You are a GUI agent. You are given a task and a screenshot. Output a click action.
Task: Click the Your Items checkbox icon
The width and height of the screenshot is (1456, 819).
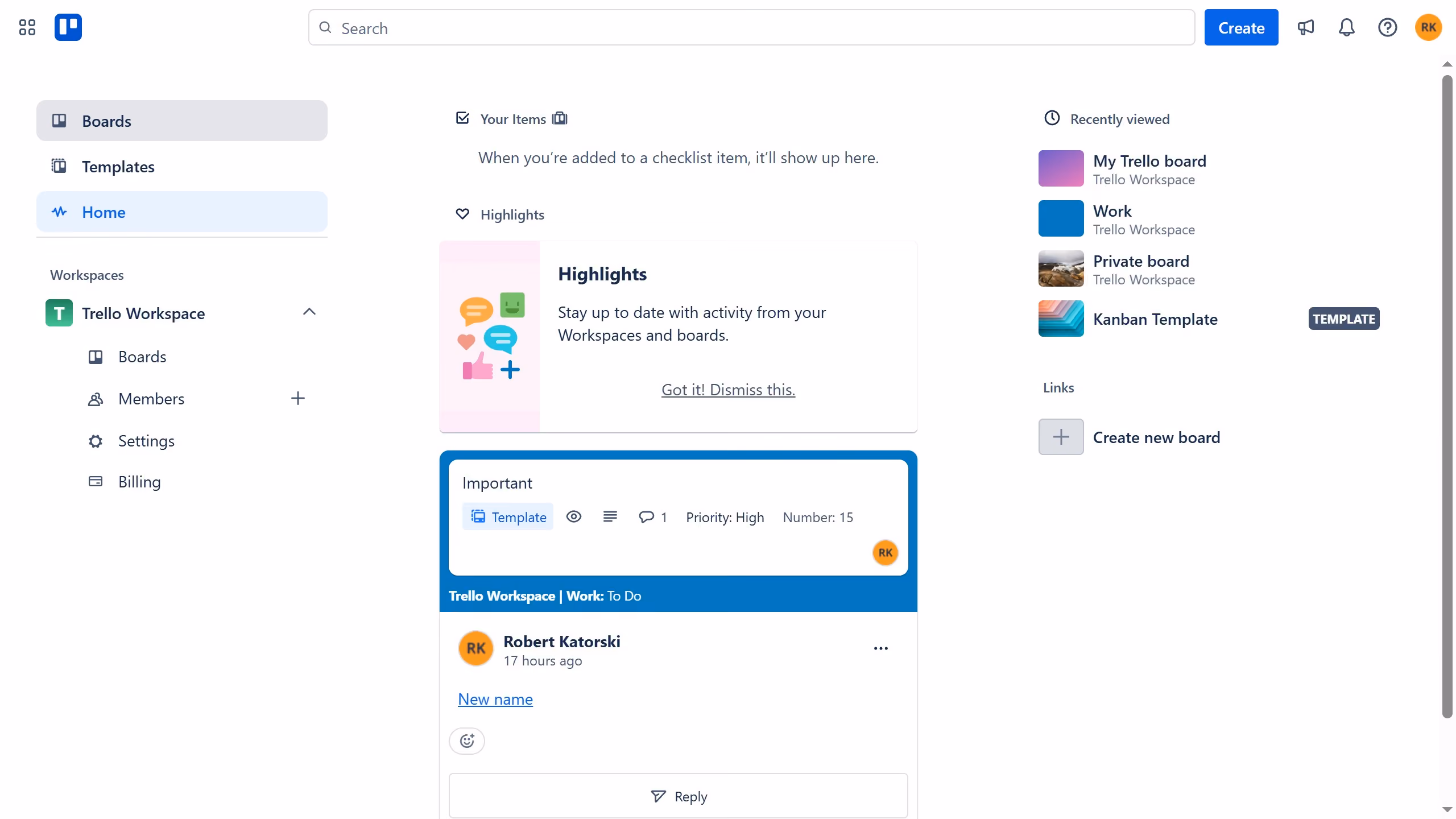click(462, 118)
